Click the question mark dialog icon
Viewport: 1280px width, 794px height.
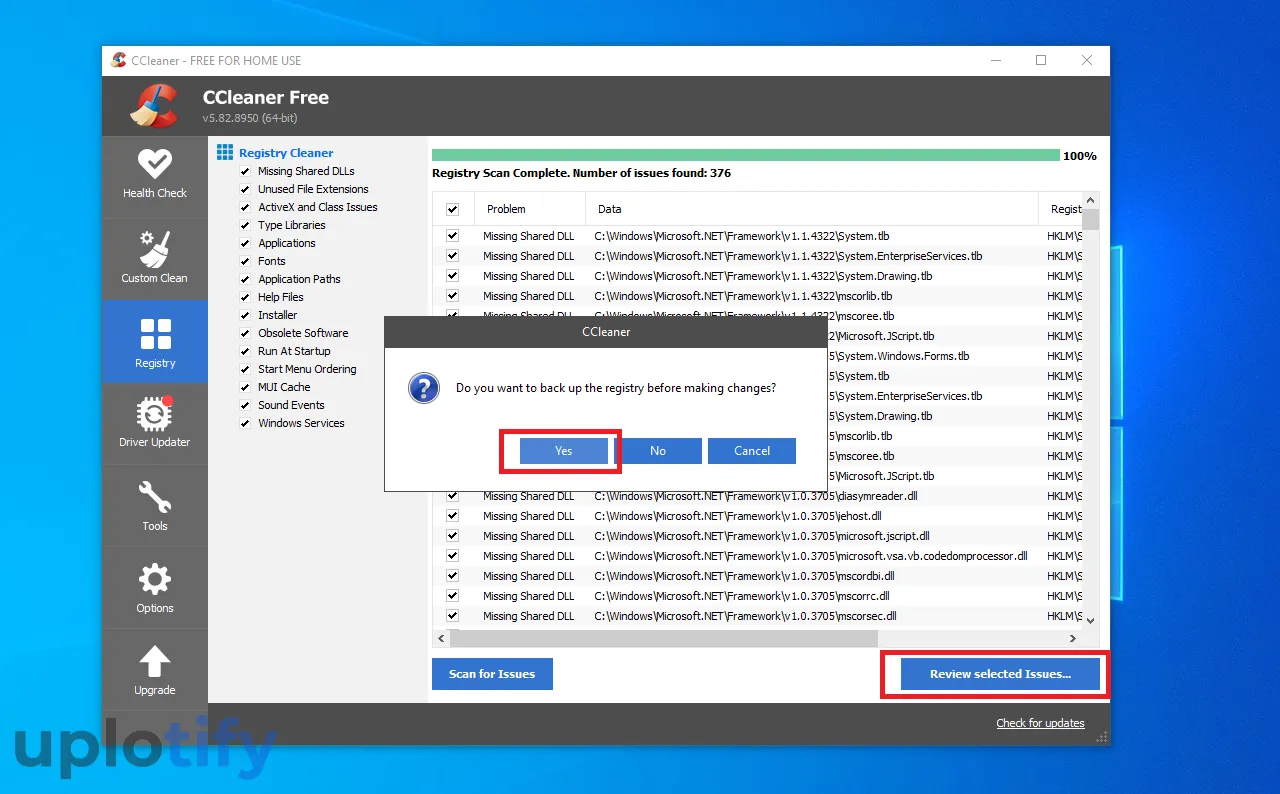tap(424, 388)
